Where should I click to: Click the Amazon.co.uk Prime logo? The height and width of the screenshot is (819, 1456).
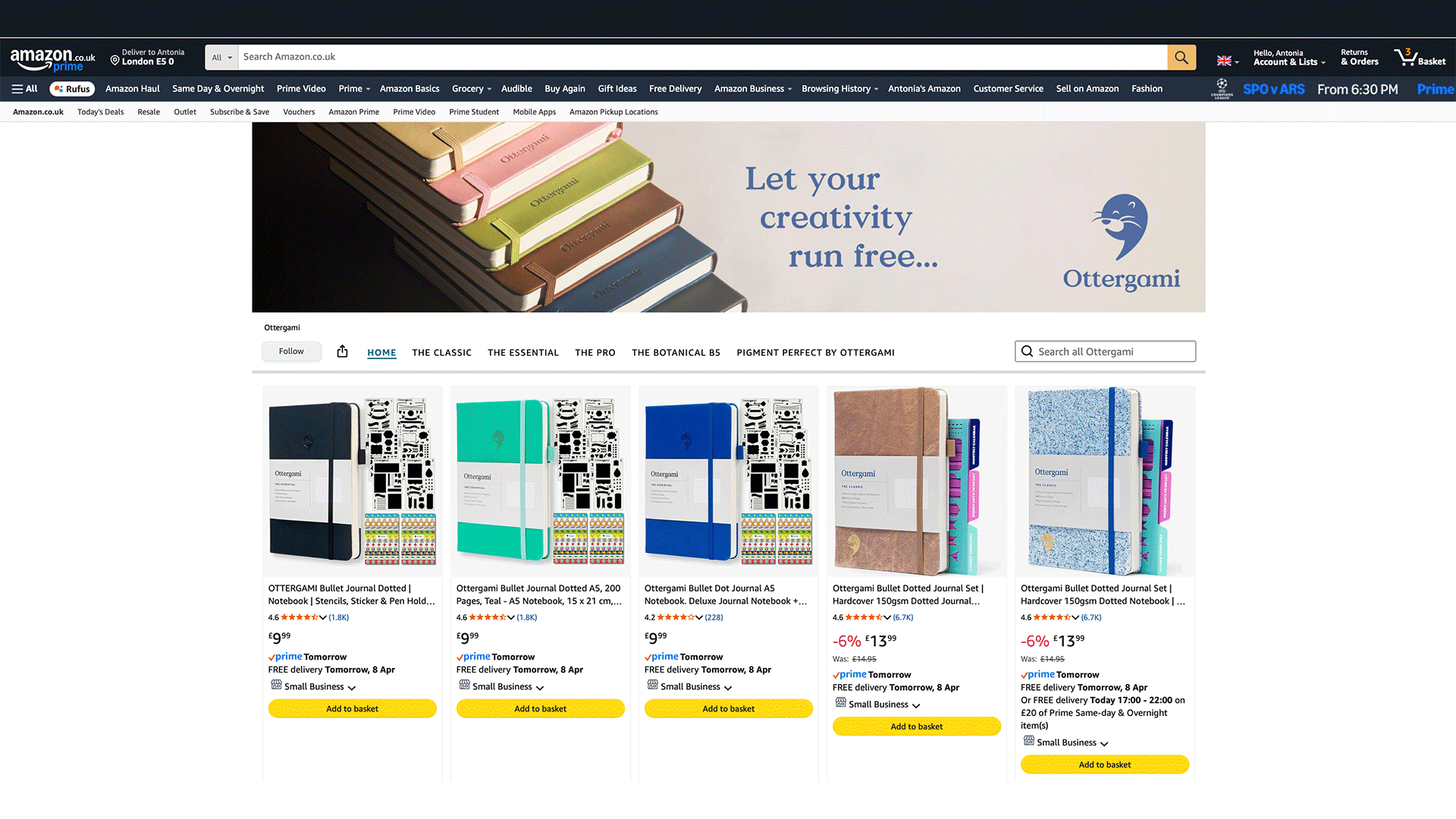(52, 59)
